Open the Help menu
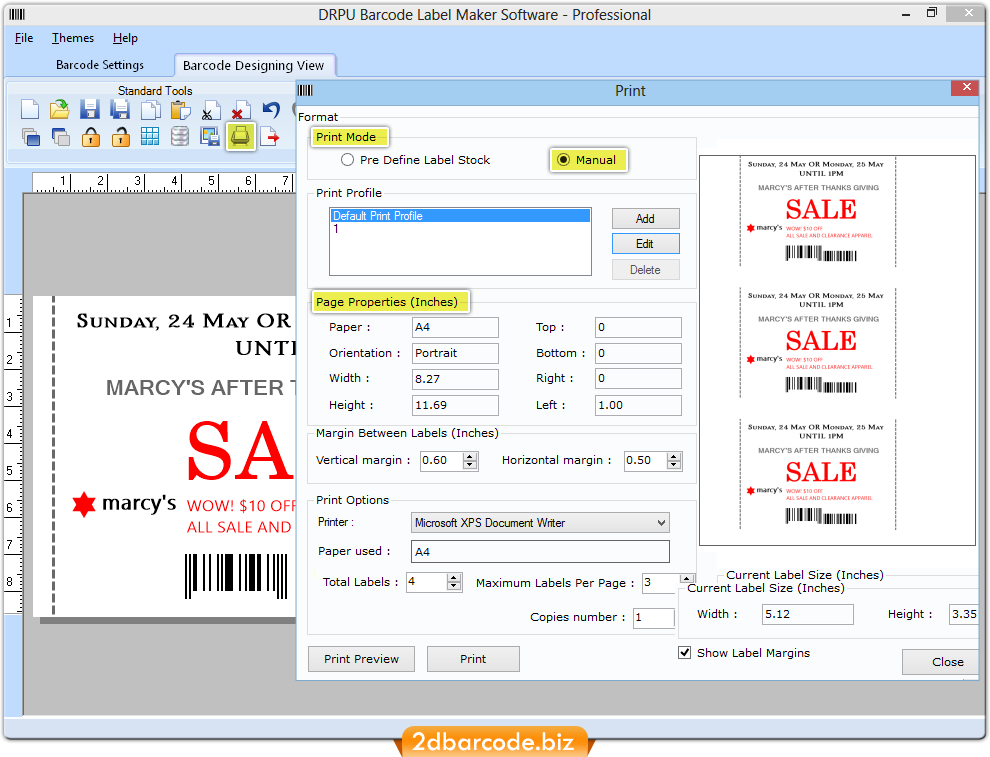 [125, 38]
